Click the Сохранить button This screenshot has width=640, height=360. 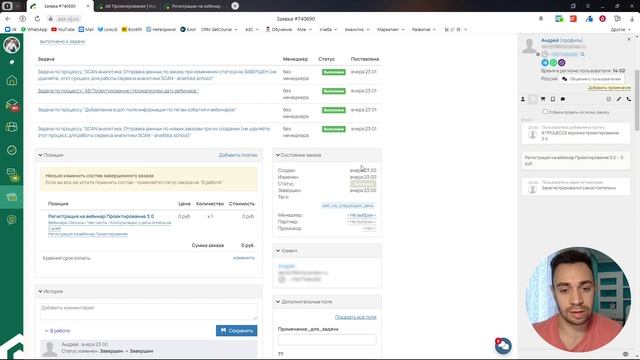(236, 331)
